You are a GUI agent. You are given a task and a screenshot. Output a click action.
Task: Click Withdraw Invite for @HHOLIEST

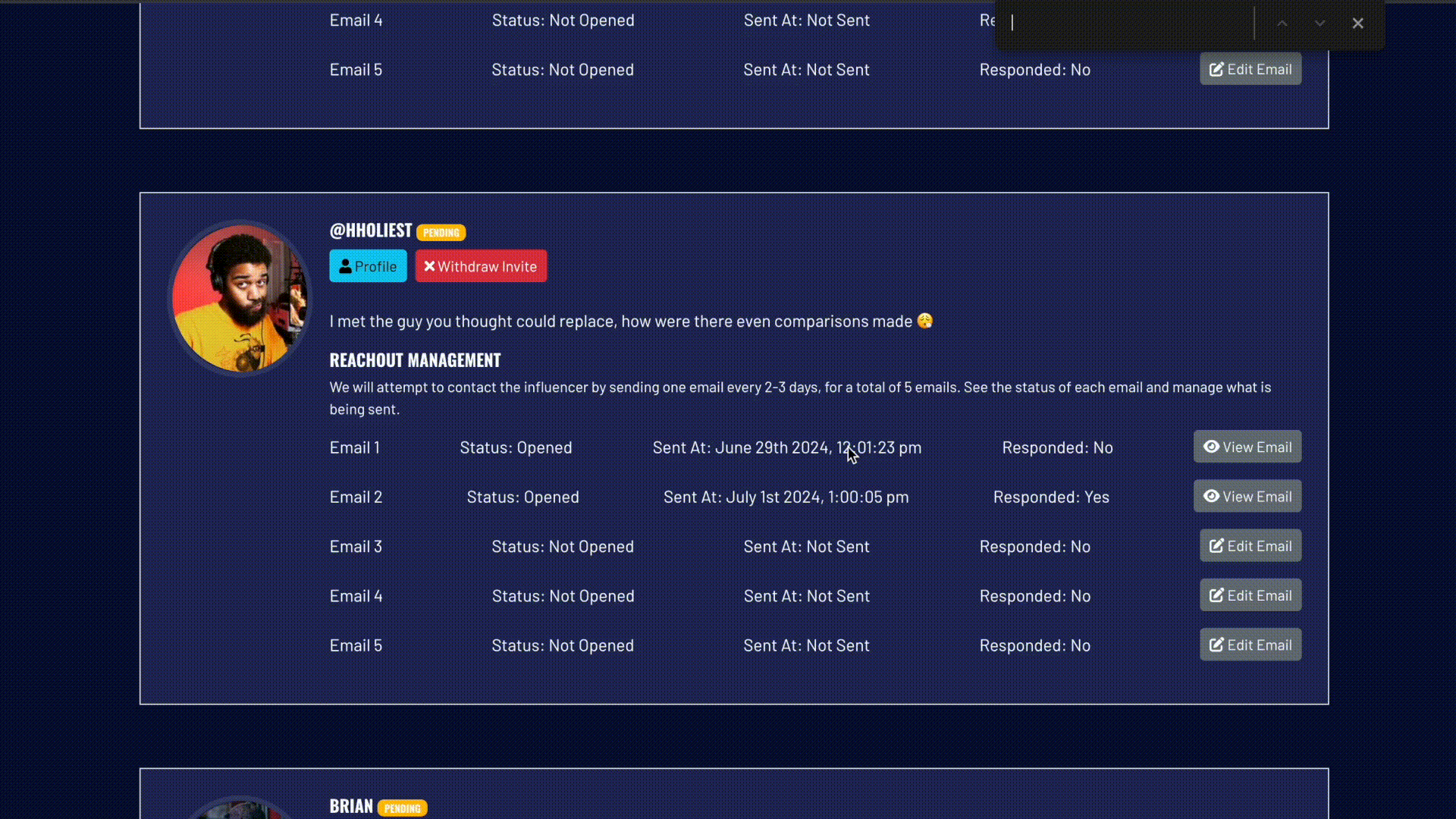(x=482, y=265)
